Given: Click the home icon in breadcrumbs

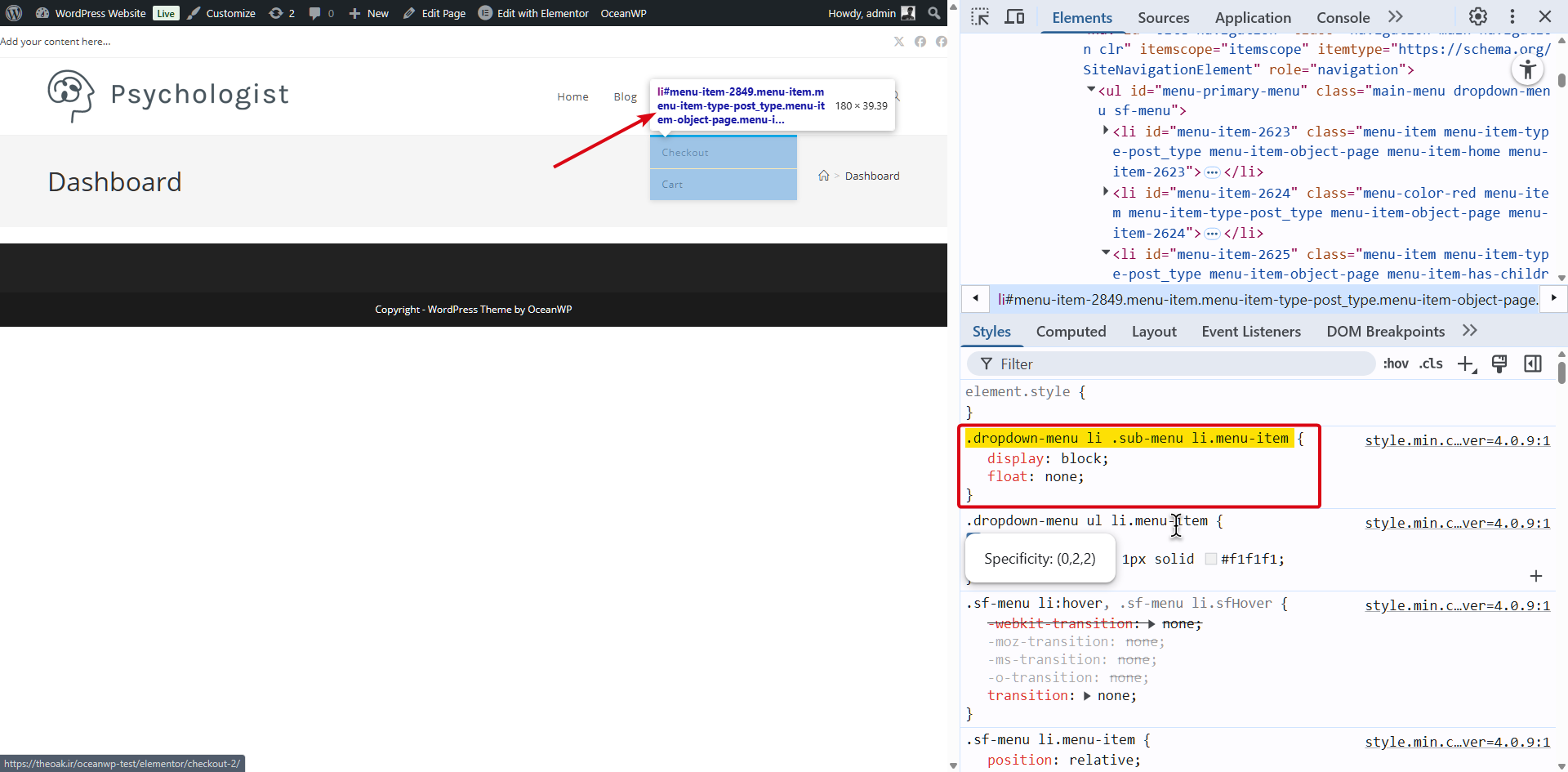Looking at the screenshot, I should pos(823,176).
